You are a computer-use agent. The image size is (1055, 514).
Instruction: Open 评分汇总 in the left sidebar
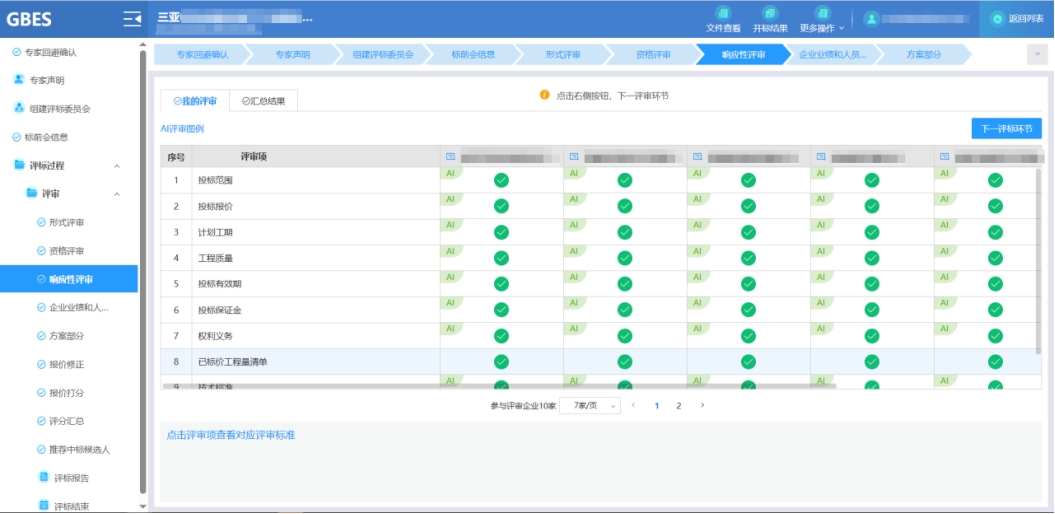pyautogui.click(x=61, y=421)
